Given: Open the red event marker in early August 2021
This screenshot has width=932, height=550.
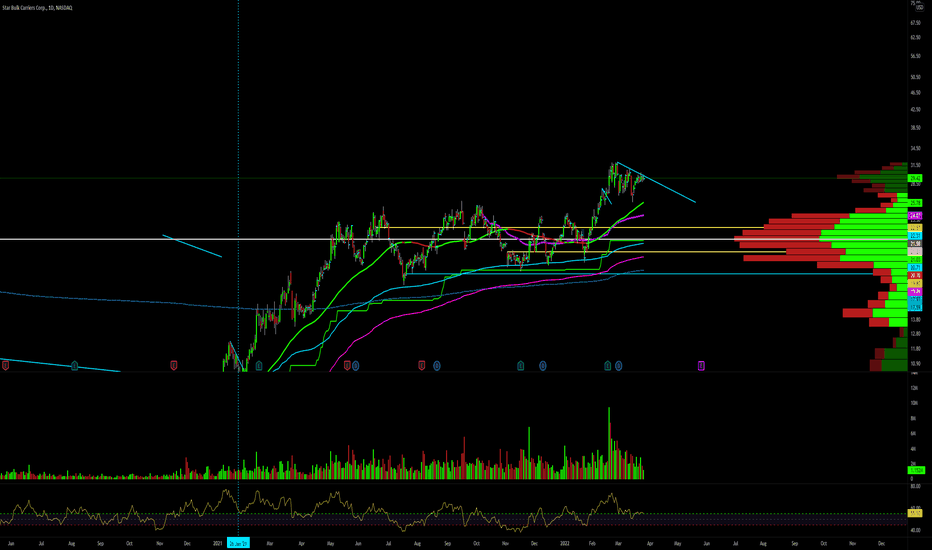Looking at the screenshot, I should (421, 366).
